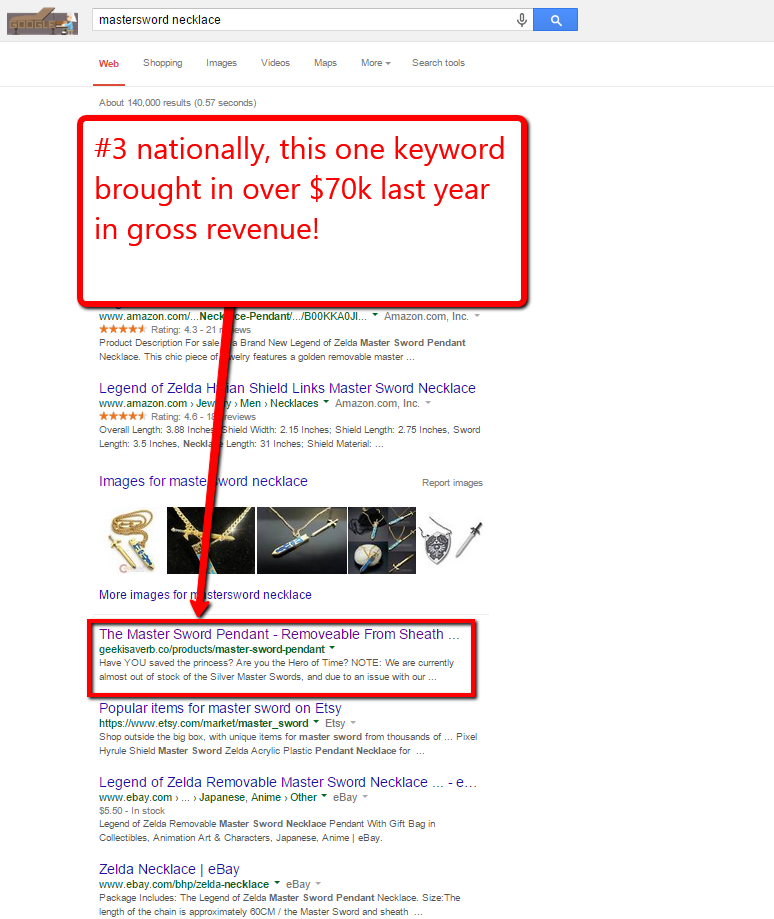Viewport: 774px width, 919px height.
Task: Open green arrow after etsy.com/market/master_sword URL
Action: [316, 722]
